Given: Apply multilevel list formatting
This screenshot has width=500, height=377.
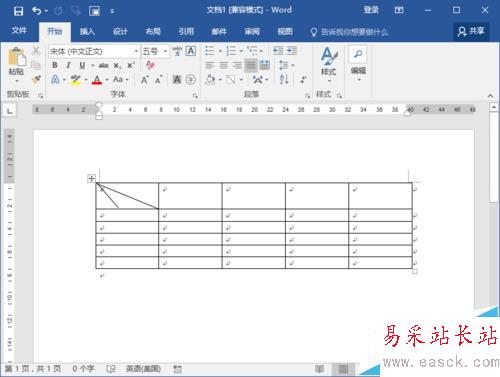Looking at the screenshot, I should pyautogui.click(x=252, y=51).
